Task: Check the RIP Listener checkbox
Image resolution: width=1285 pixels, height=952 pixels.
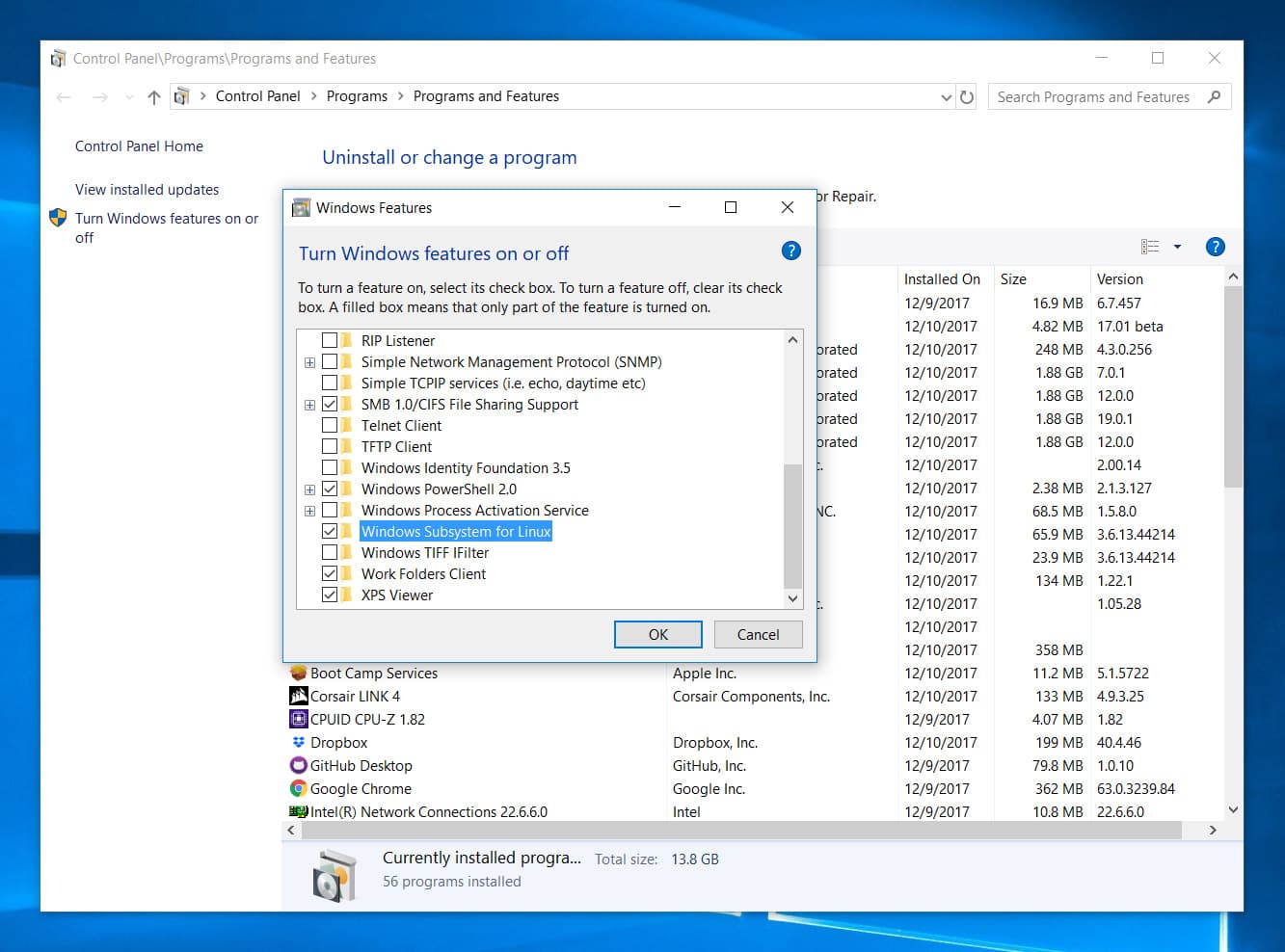Action: (x=330, y=340)
